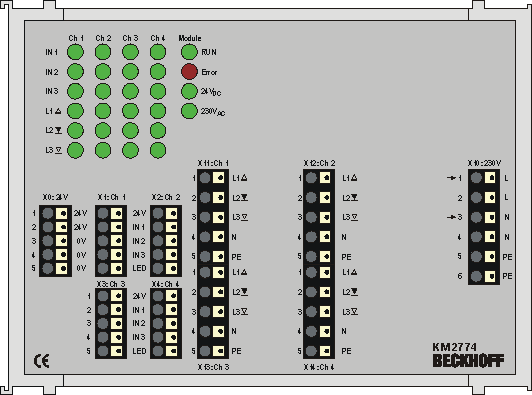532x395 pixels.
Task: Click the KM2774 model label
Action: [x=455, y=347]
